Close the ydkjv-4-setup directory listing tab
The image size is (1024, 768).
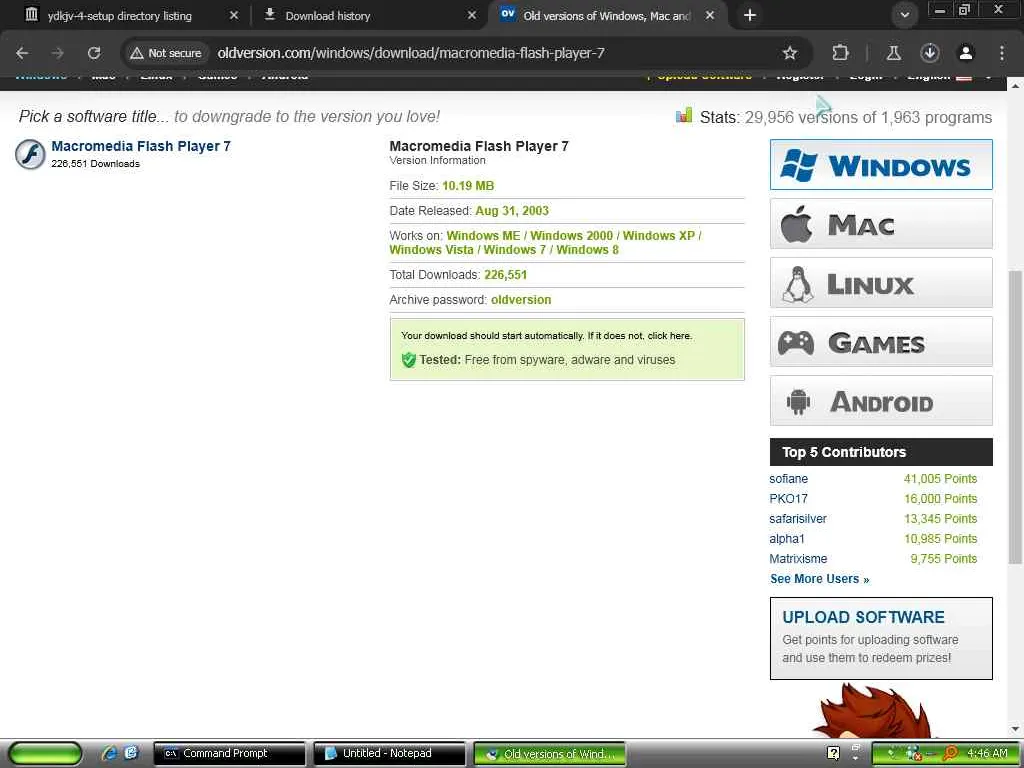click(234, 15)
